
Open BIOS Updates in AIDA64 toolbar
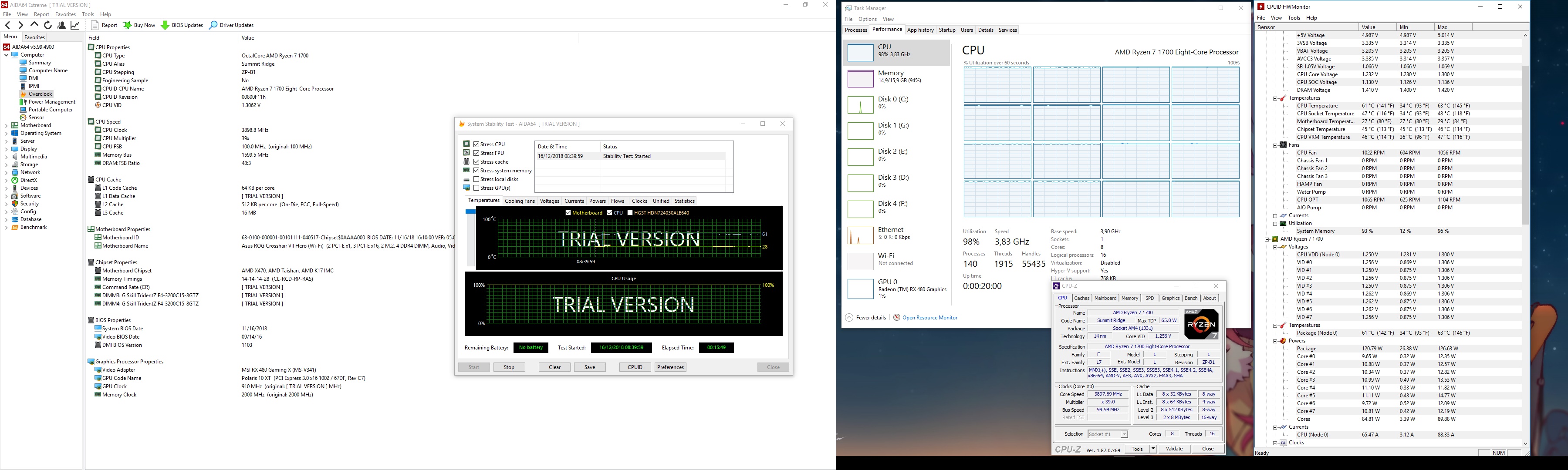(x=182, y=25)
